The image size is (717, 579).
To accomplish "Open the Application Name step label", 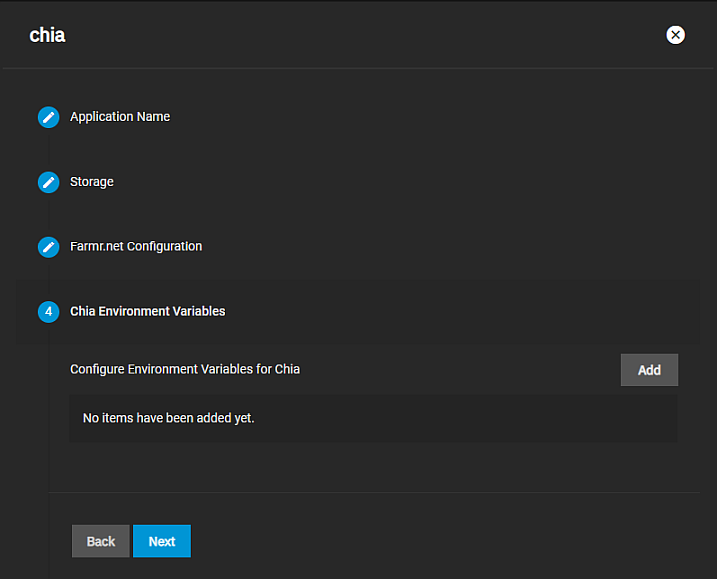I will pos(120,117).
